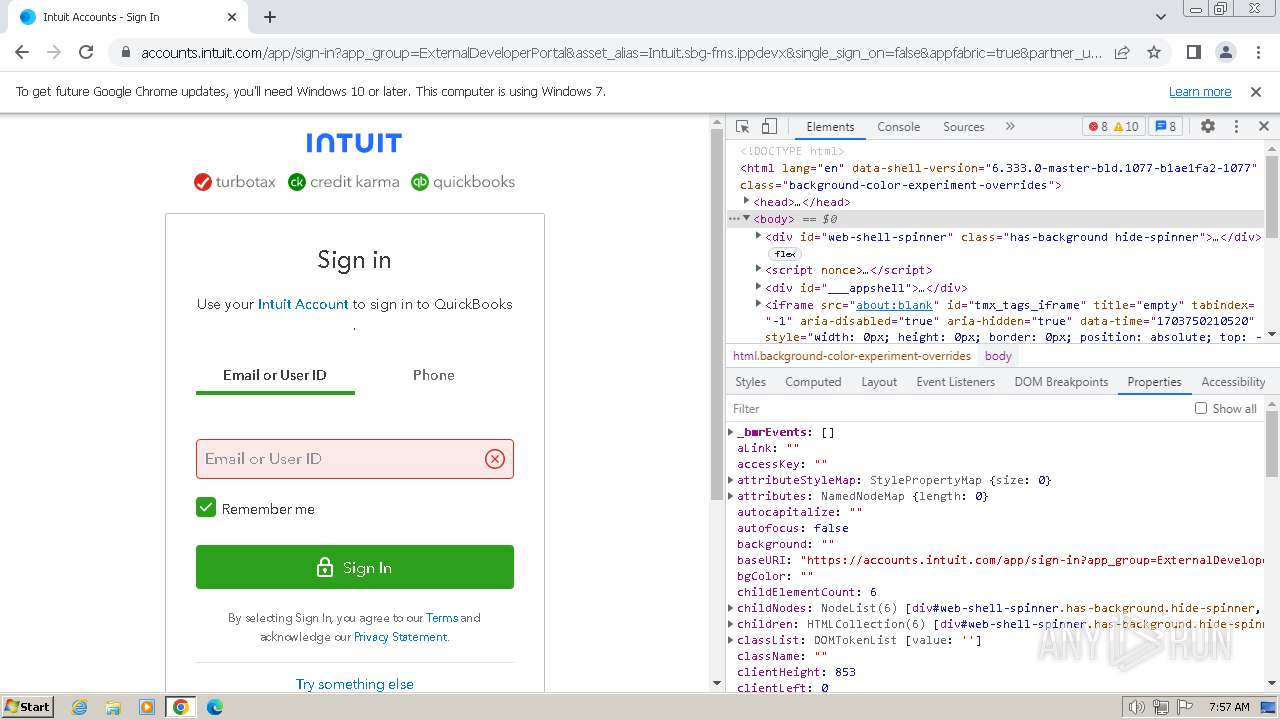Expand the attributeStyleMap property
The image size is (1280, 720).
point(731,480)
